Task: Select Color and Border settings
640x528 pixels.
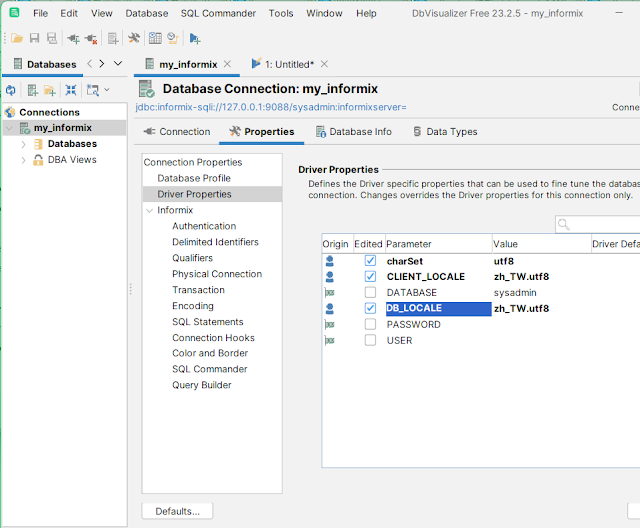Action: pyautogui.click(x=210, y=353)
